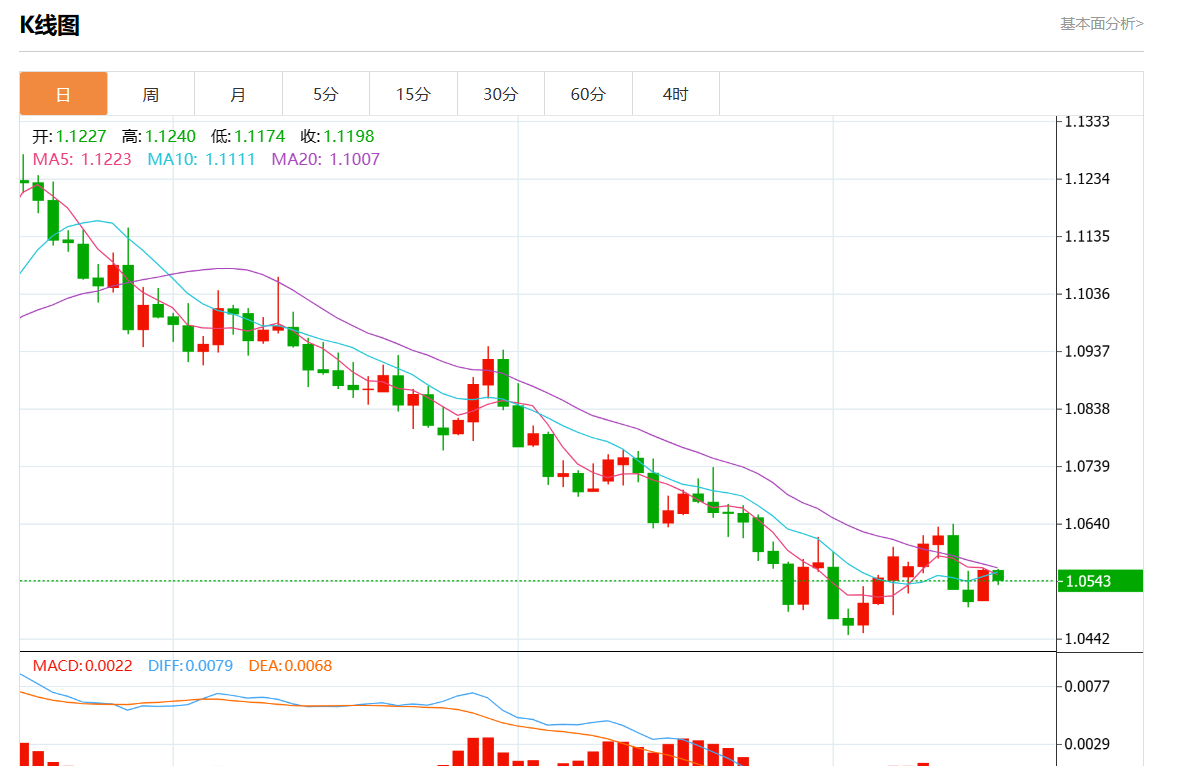Click the MACD:0.0022 indicator label
Viewport: 1181px width, 766px height.
[x=82, y=666]
